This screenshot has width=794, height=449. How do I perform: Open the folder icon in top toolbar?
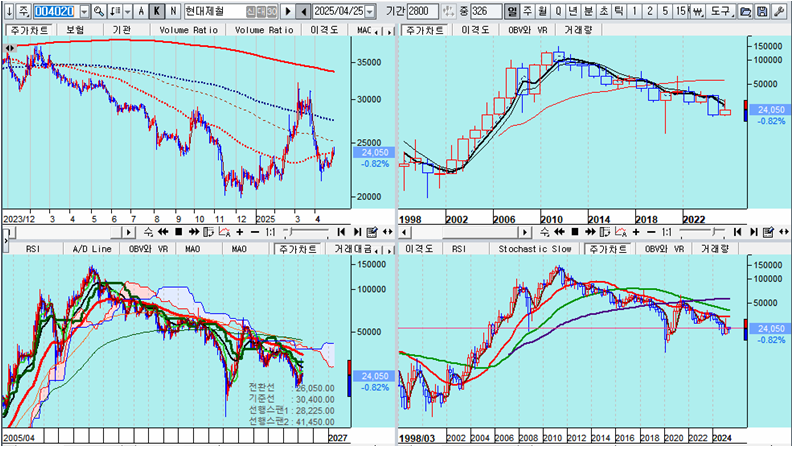745,11
